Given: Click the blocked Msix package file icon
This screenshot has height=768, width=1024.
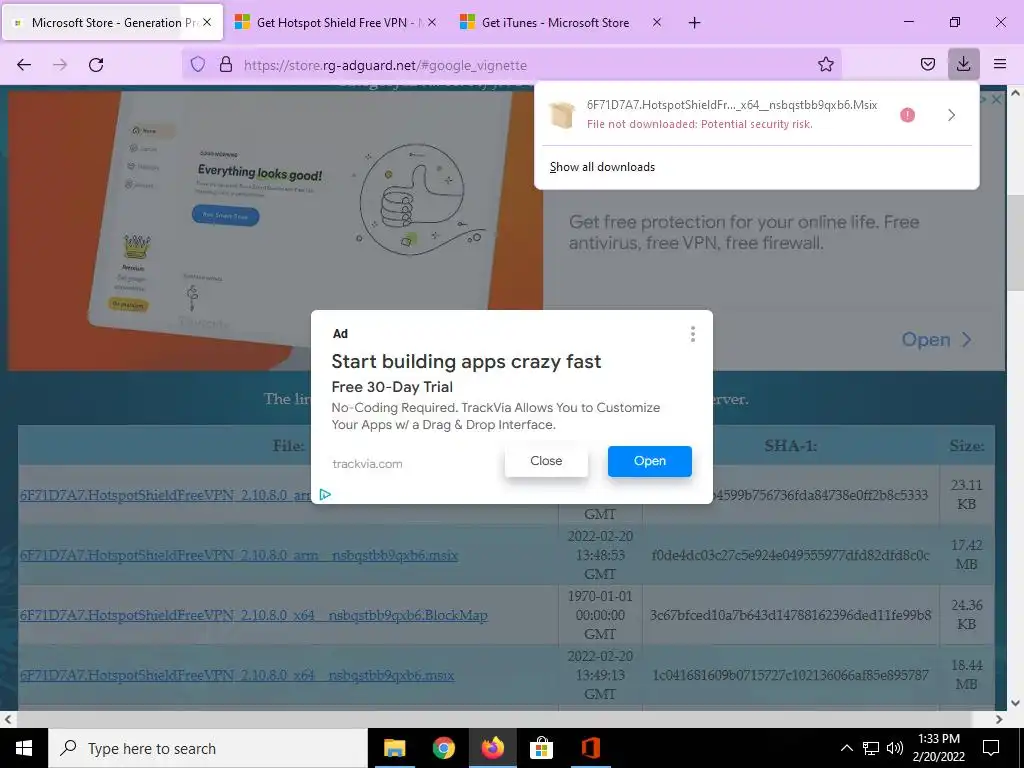Looking at the screenshot, I should tap(561, 115).
